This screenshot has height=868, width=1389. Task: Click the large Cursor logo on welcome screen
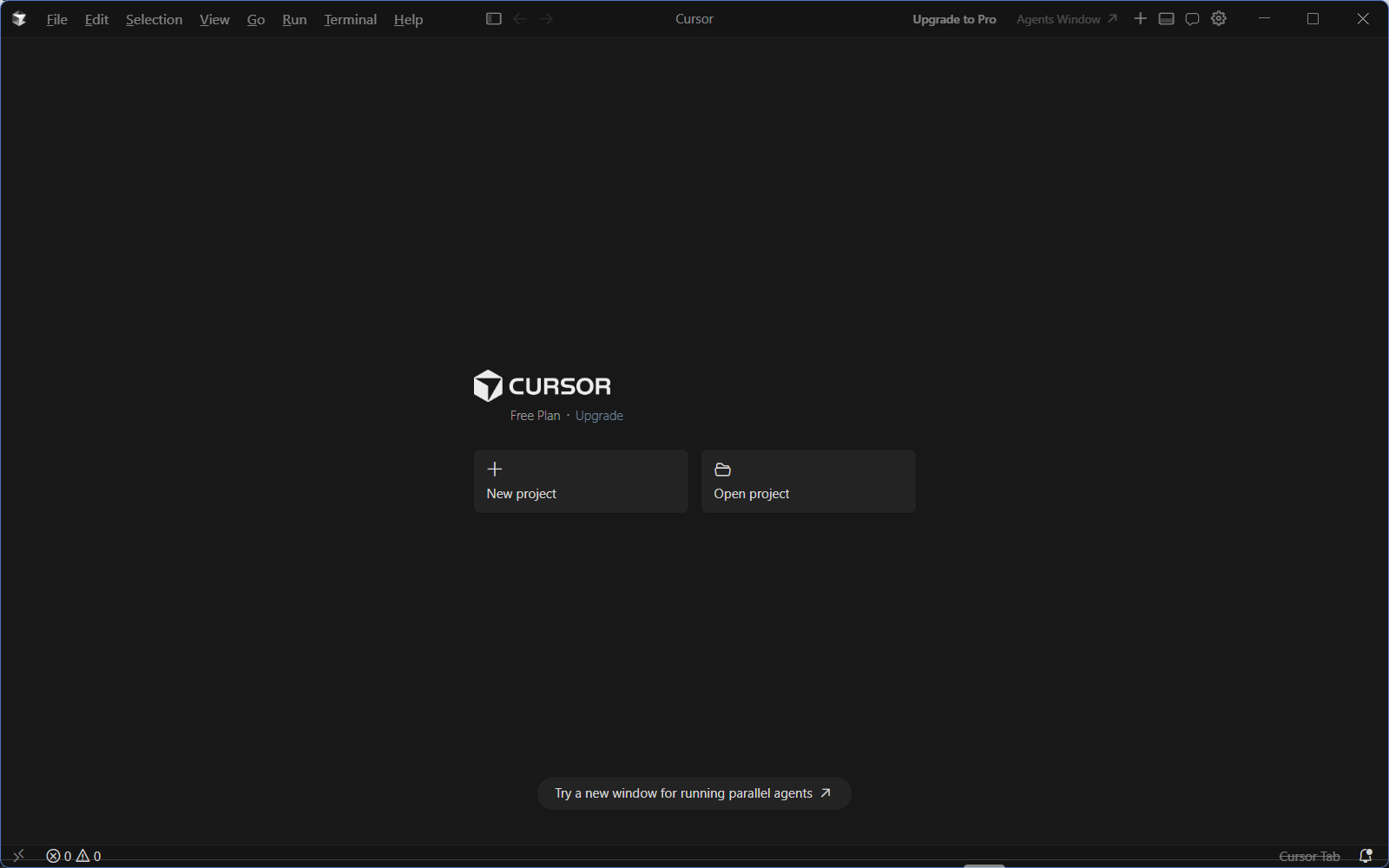tap(542, 386)
